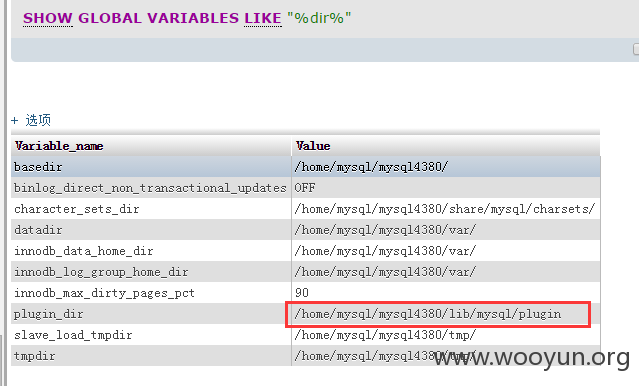The image size is (639, 386).
Task: Select innodb_data_home_dir value path
Action: pyautogui.click(x=385, y=251)
